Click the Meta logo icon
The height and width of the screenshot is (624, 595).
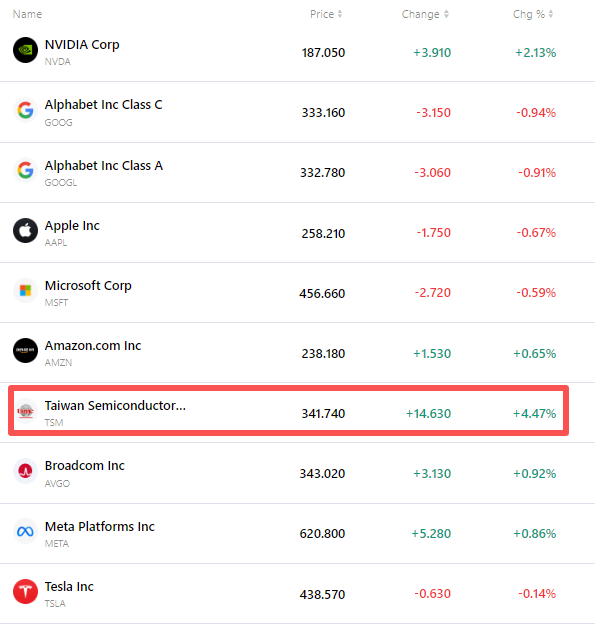click(25, 531)
